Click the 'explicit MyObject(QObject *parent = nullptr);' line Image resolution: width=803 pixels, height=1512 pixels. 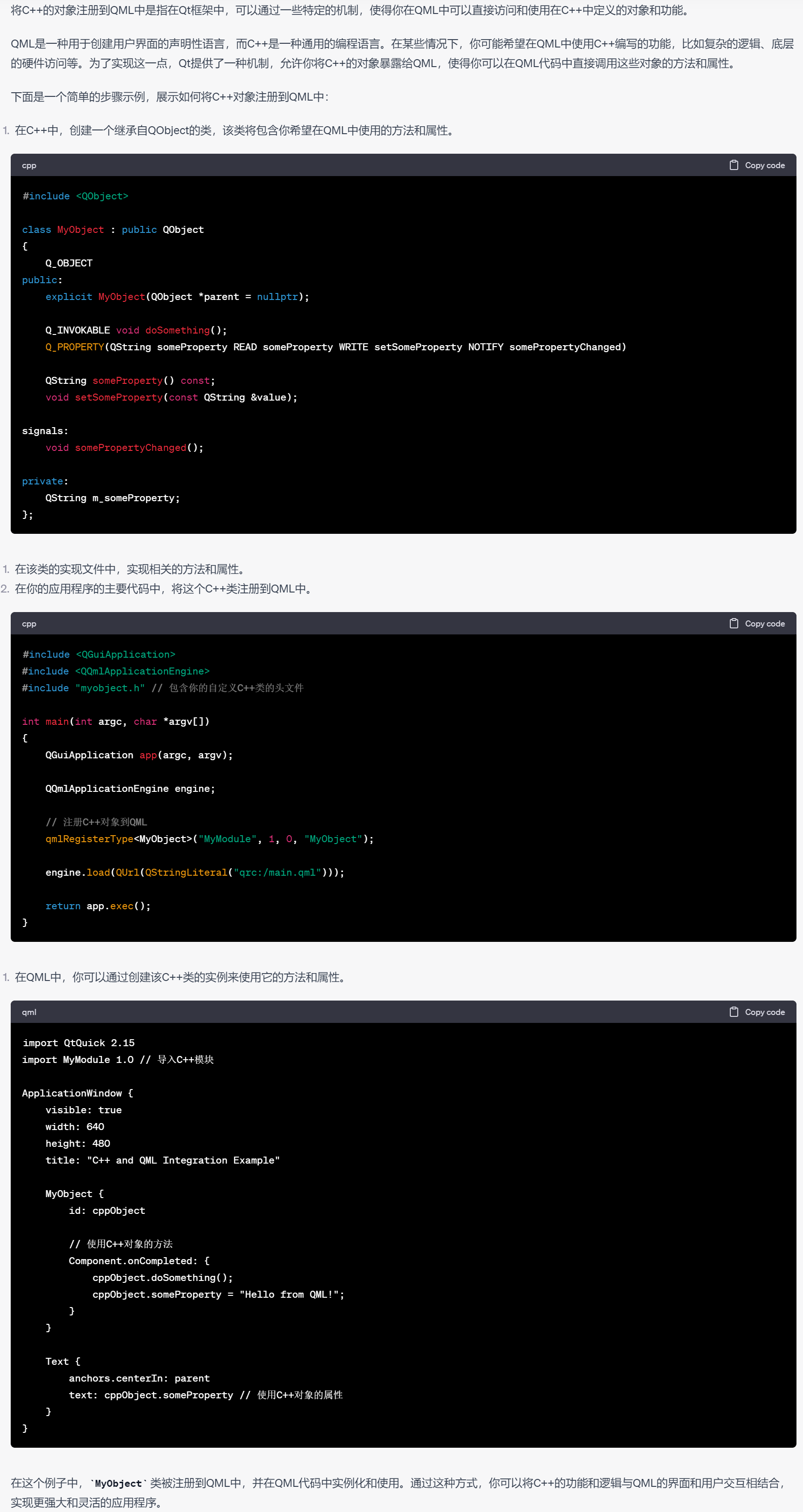pyautogui.click(x=178, y=296)
